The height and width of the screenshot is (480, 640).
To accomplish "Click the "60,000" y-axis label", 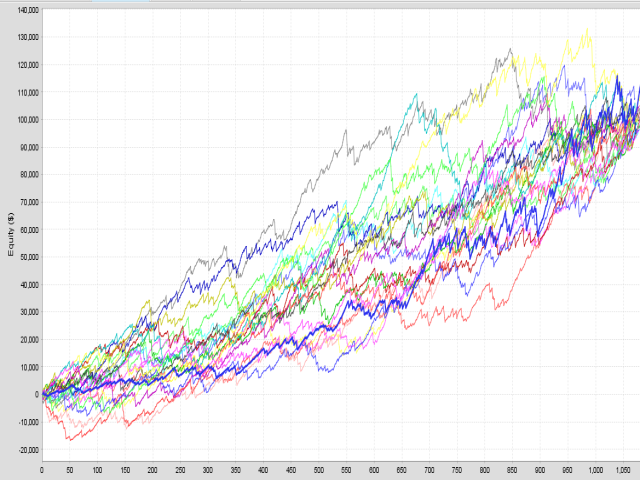I will point(29,230).
